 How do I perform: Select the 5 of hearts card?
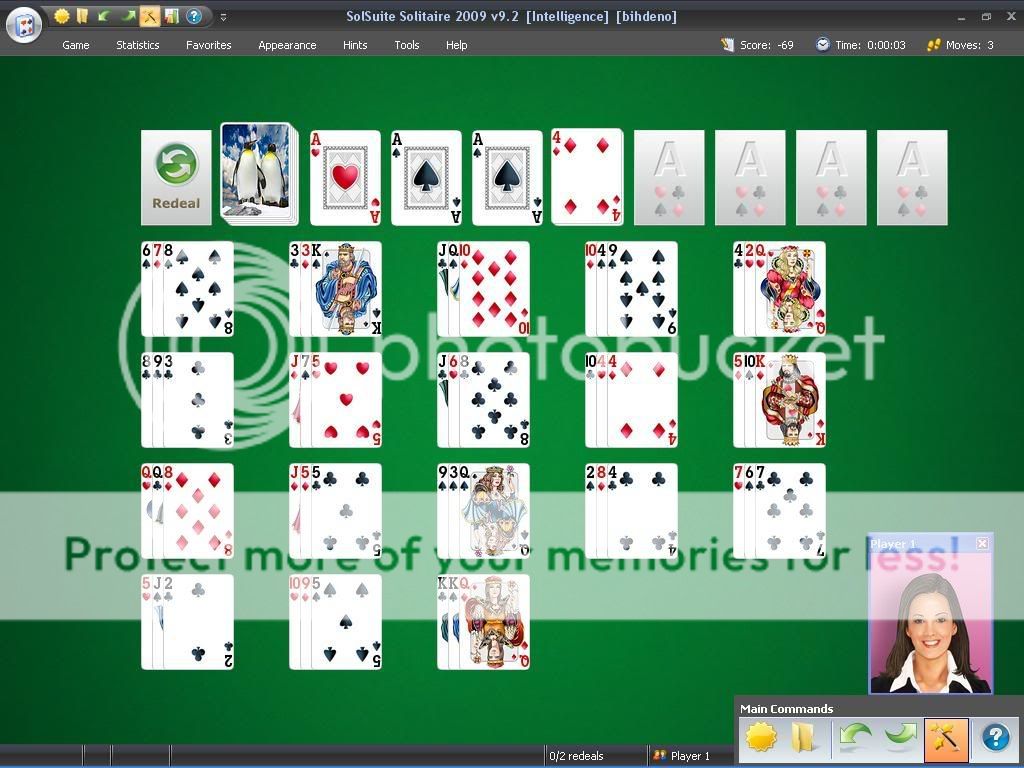point(346,400)
